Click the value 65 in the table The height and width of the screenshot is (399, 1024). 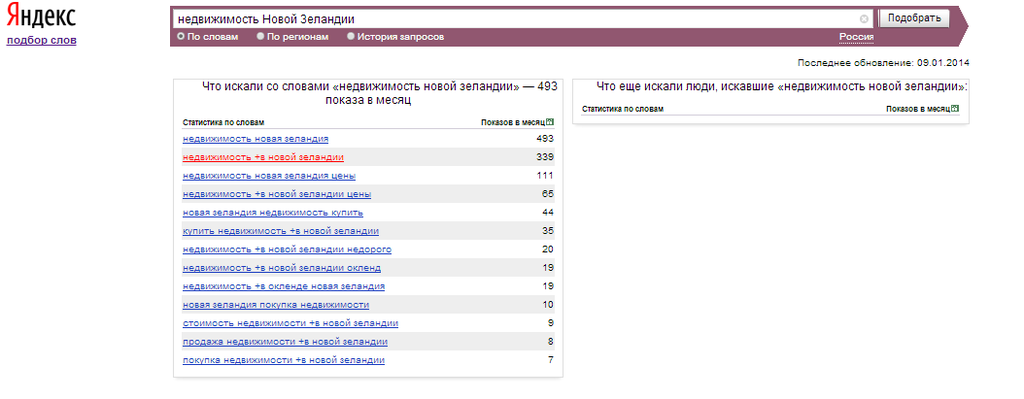[x=548, y=194]
